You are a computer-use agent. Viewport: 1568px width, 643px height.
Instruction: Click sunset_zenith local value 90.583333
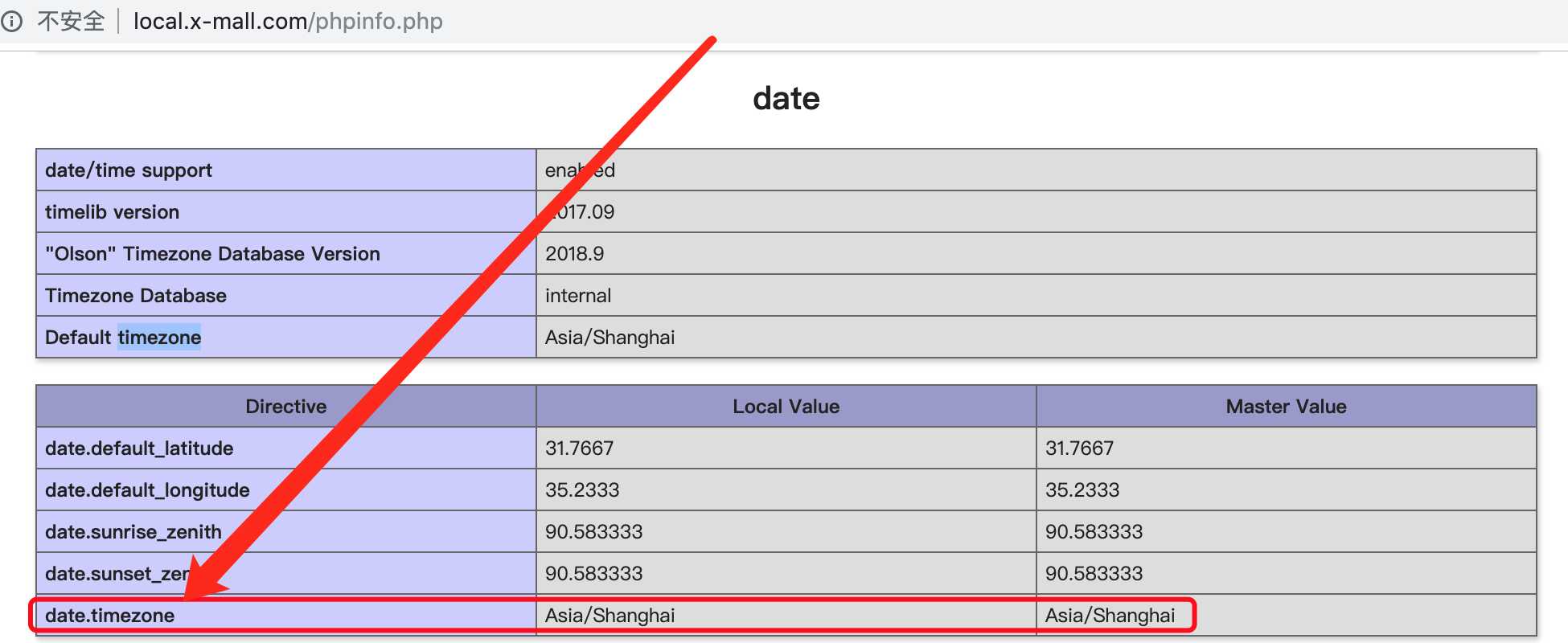594,574
